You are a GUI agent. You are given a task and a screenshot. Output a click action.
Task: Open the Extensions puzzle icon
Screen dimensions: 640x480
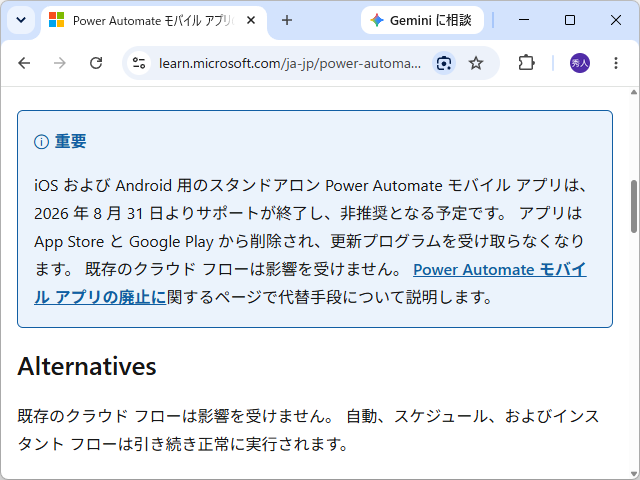pos(526,63)
